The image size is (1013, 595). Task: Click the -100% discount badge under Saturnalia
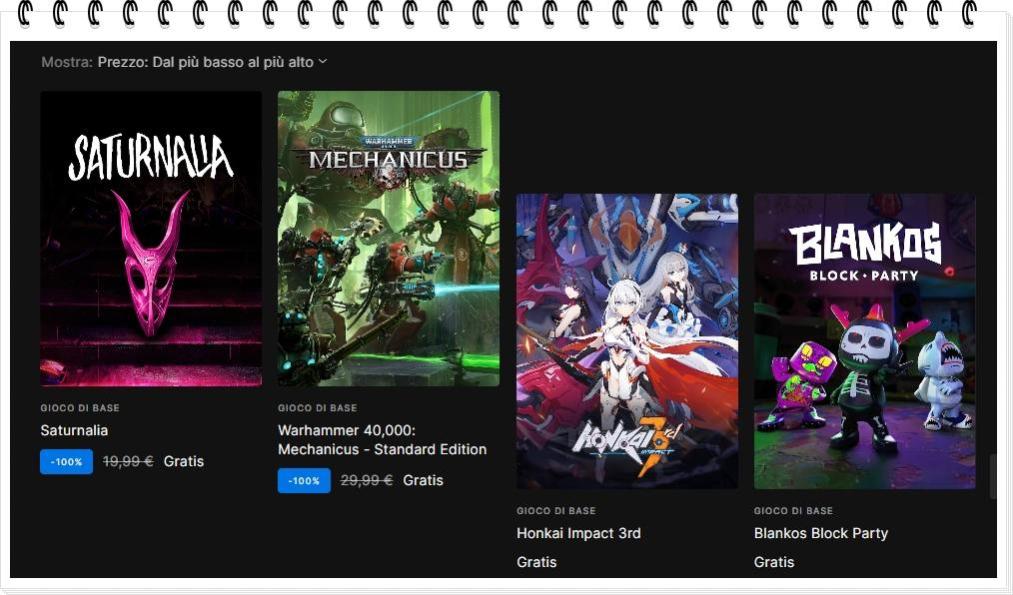pyautogui.click(x=66, y=462)
